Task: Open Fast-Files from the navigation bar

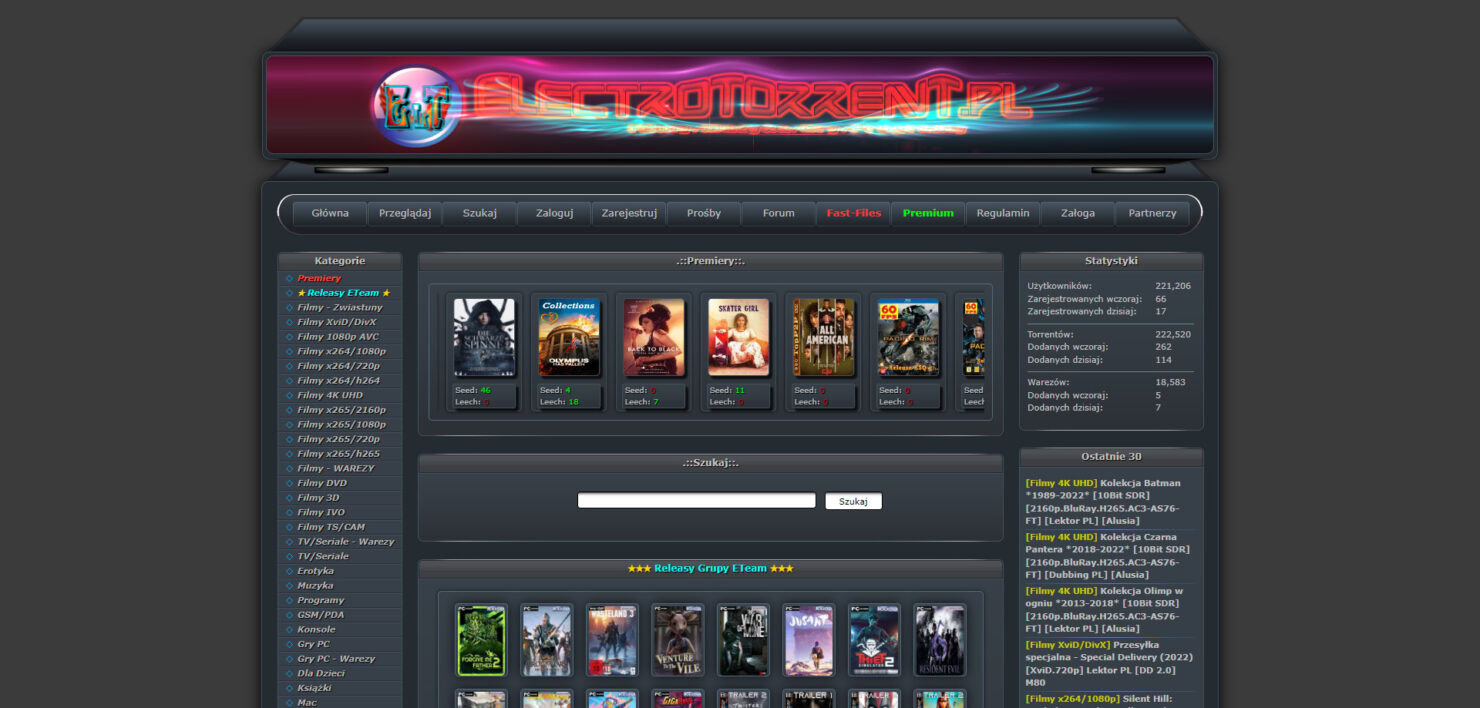Action: coord(853,213)
